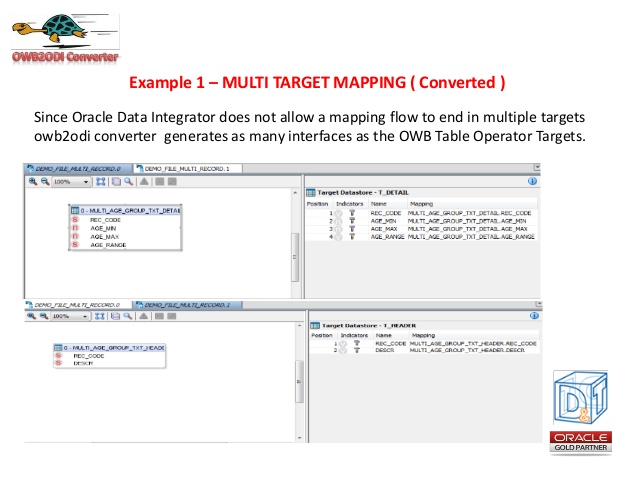
Task: Open the upper editor tab list dropdown
Action: pos(537,167)
